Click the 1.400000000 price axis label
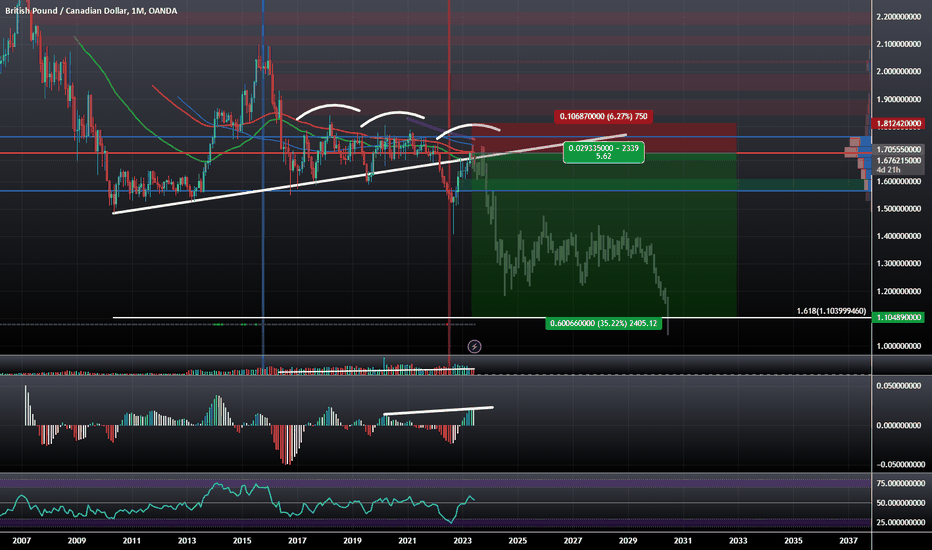 pos(898,236)
